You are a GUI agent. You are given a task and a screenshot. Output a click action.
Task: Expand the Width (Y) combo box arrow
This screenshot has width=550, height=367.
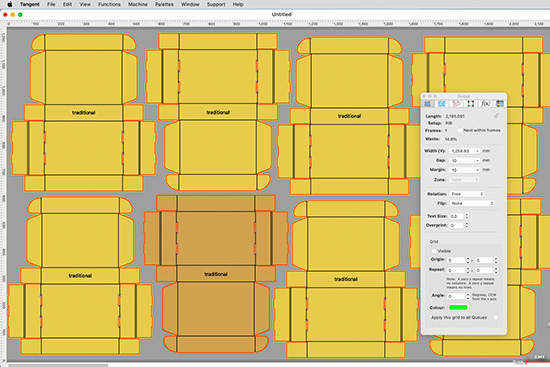click(477, 151)
